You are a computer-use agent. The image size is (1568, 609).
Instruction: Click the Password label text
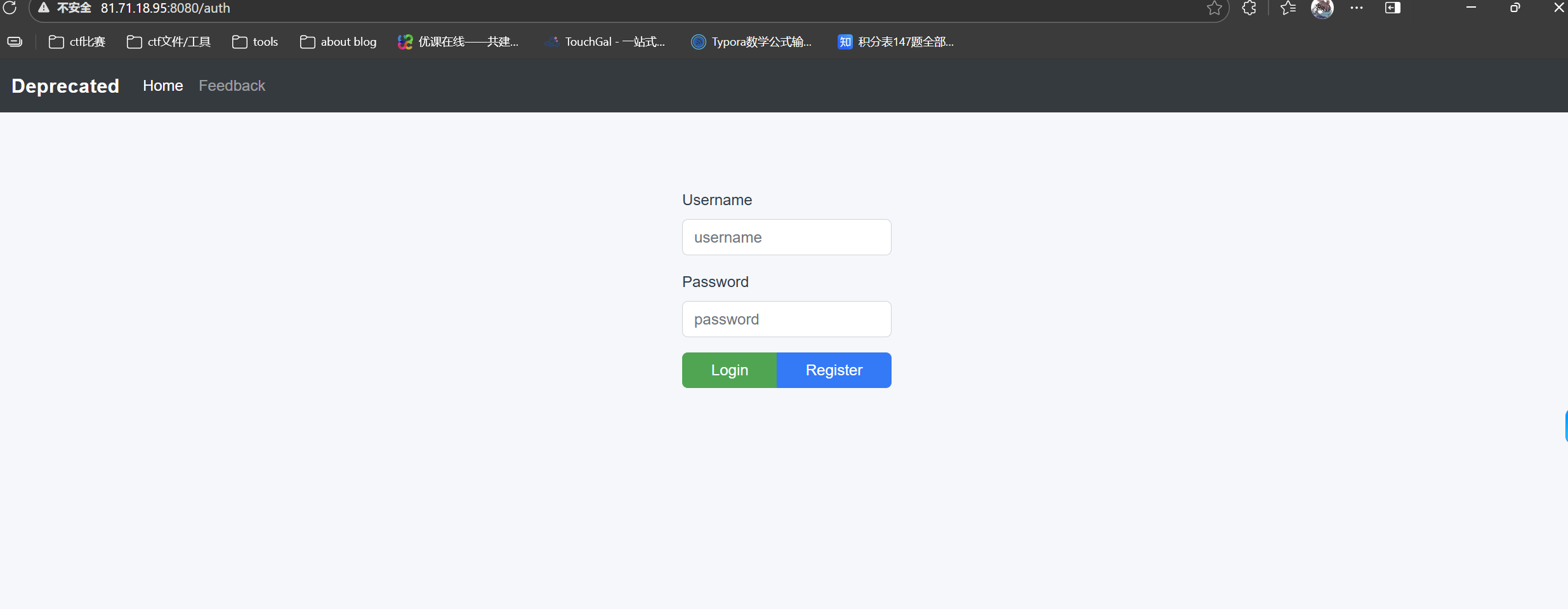pyautogui.click(x=715, y=282)
